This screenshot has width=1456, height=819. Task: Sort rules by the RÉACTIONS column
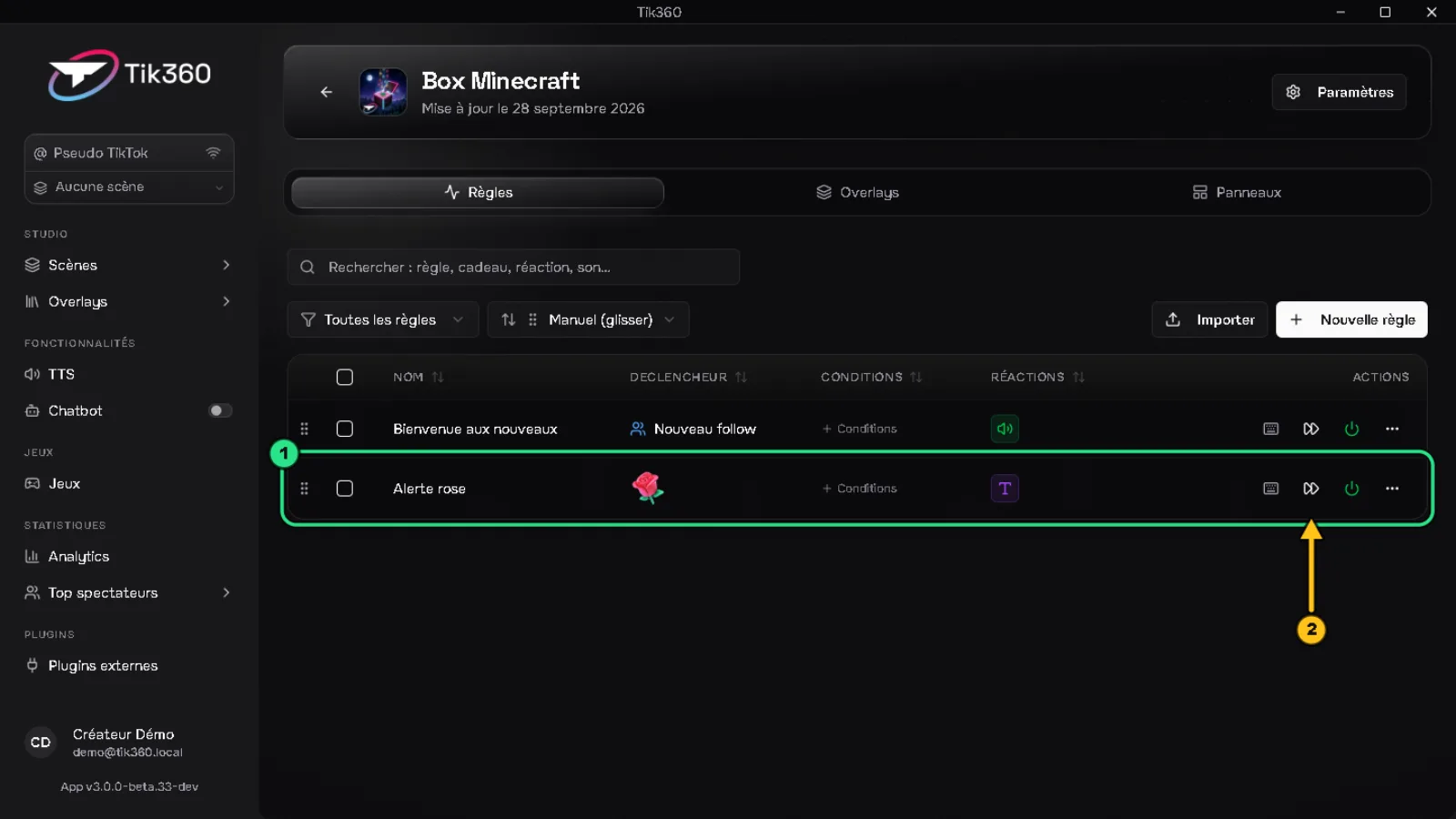(1037, 377)
